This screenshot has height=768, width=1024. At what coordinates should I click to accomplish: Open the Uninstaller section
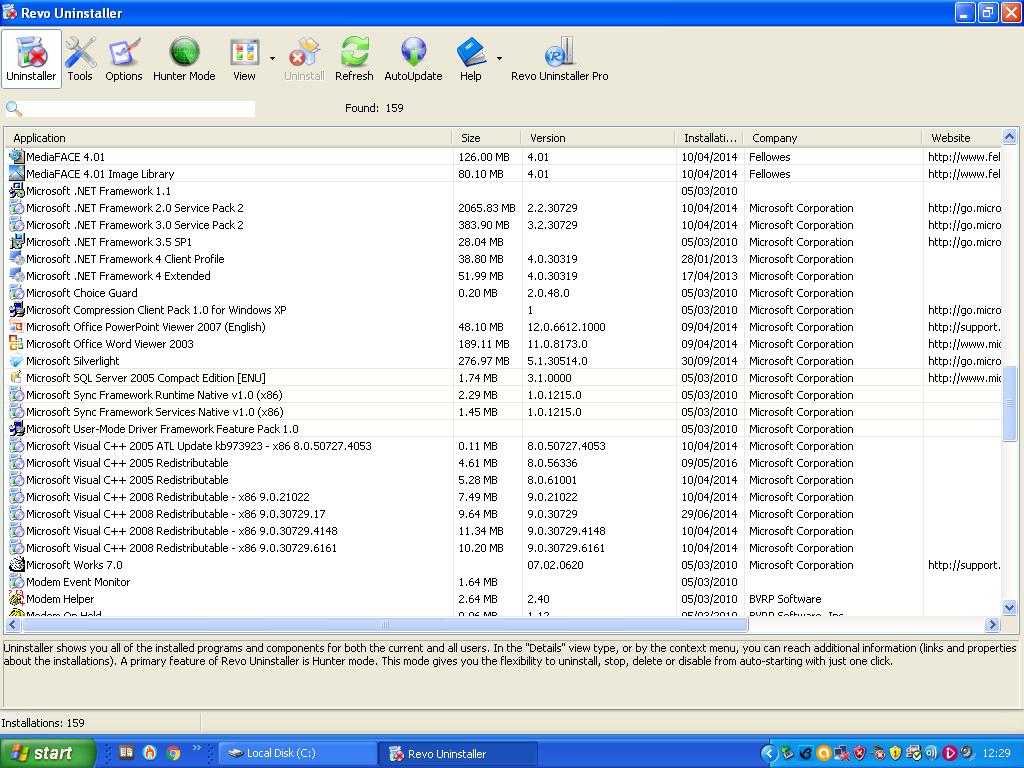coord(31,59)
